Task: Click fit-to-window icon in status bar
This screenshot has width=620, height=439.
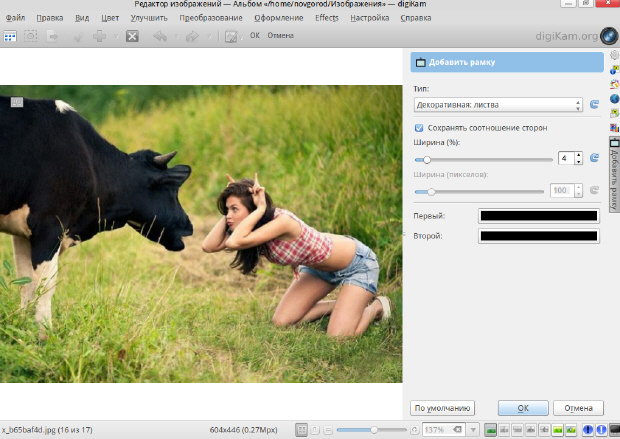Action: tap(302, 430)
